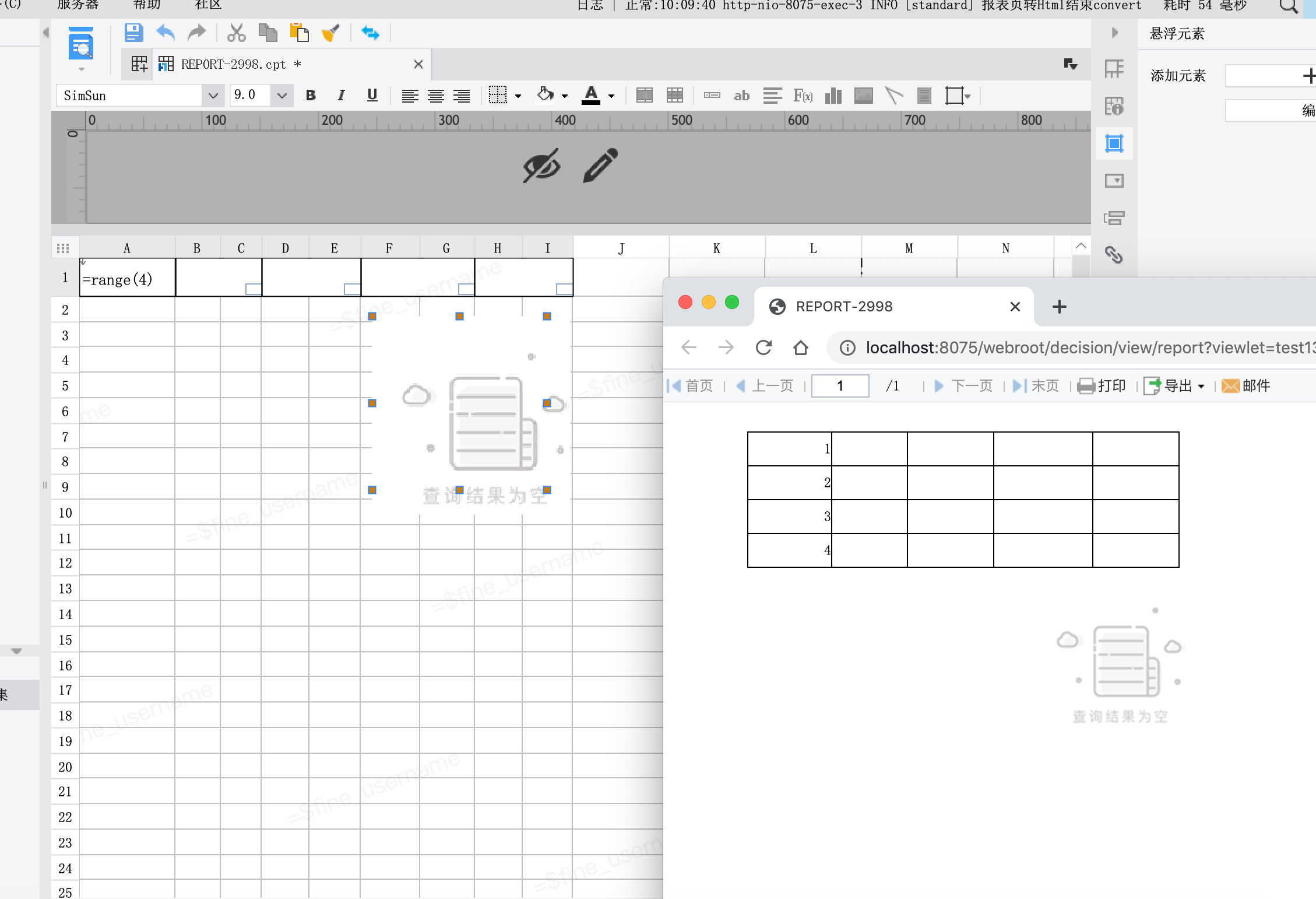Click the Cut scissors icon

[x=236, y=33]
